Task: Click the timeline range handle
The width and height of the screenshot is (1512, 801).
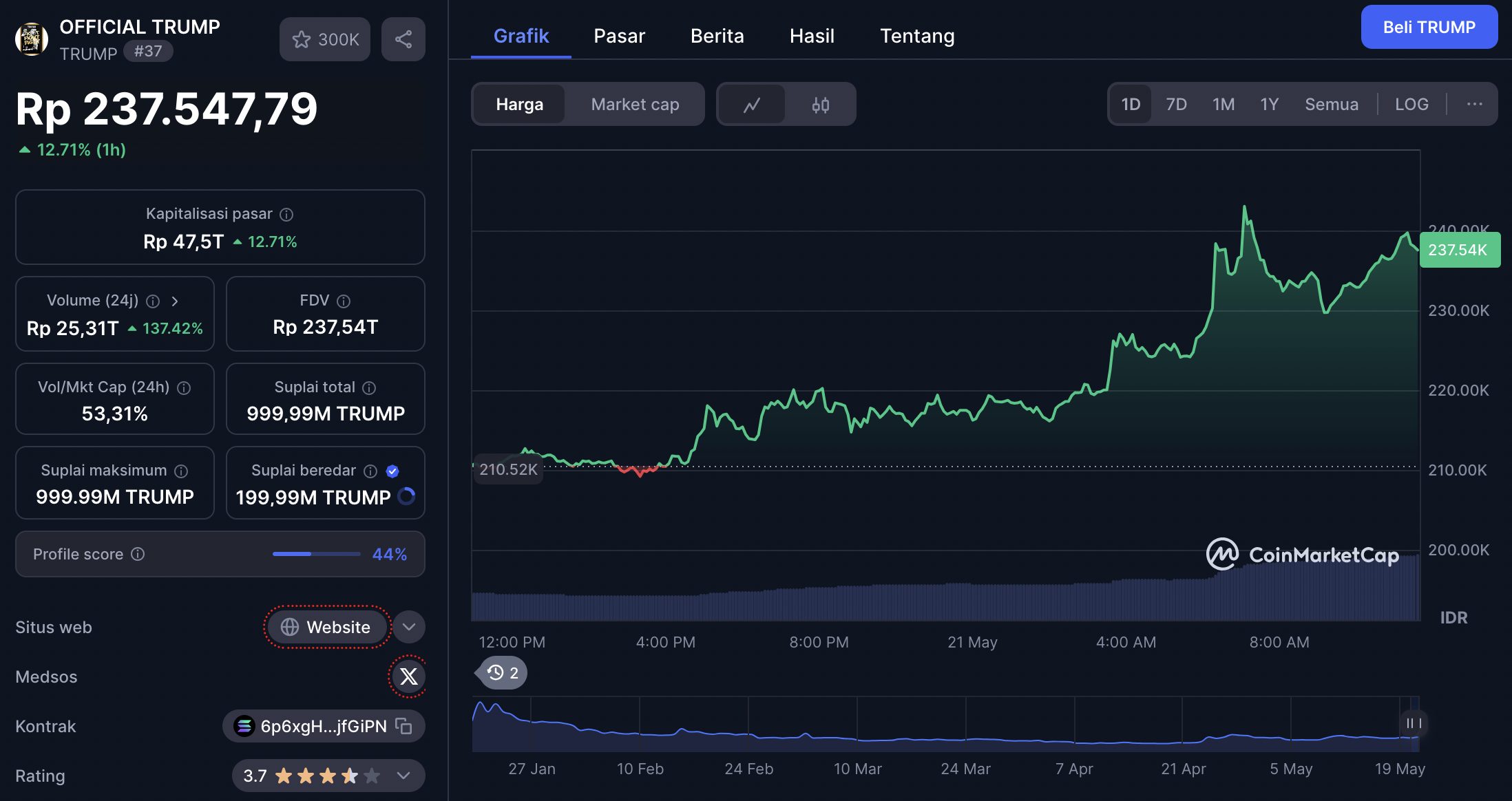Action: click(x=1414, y=723)
